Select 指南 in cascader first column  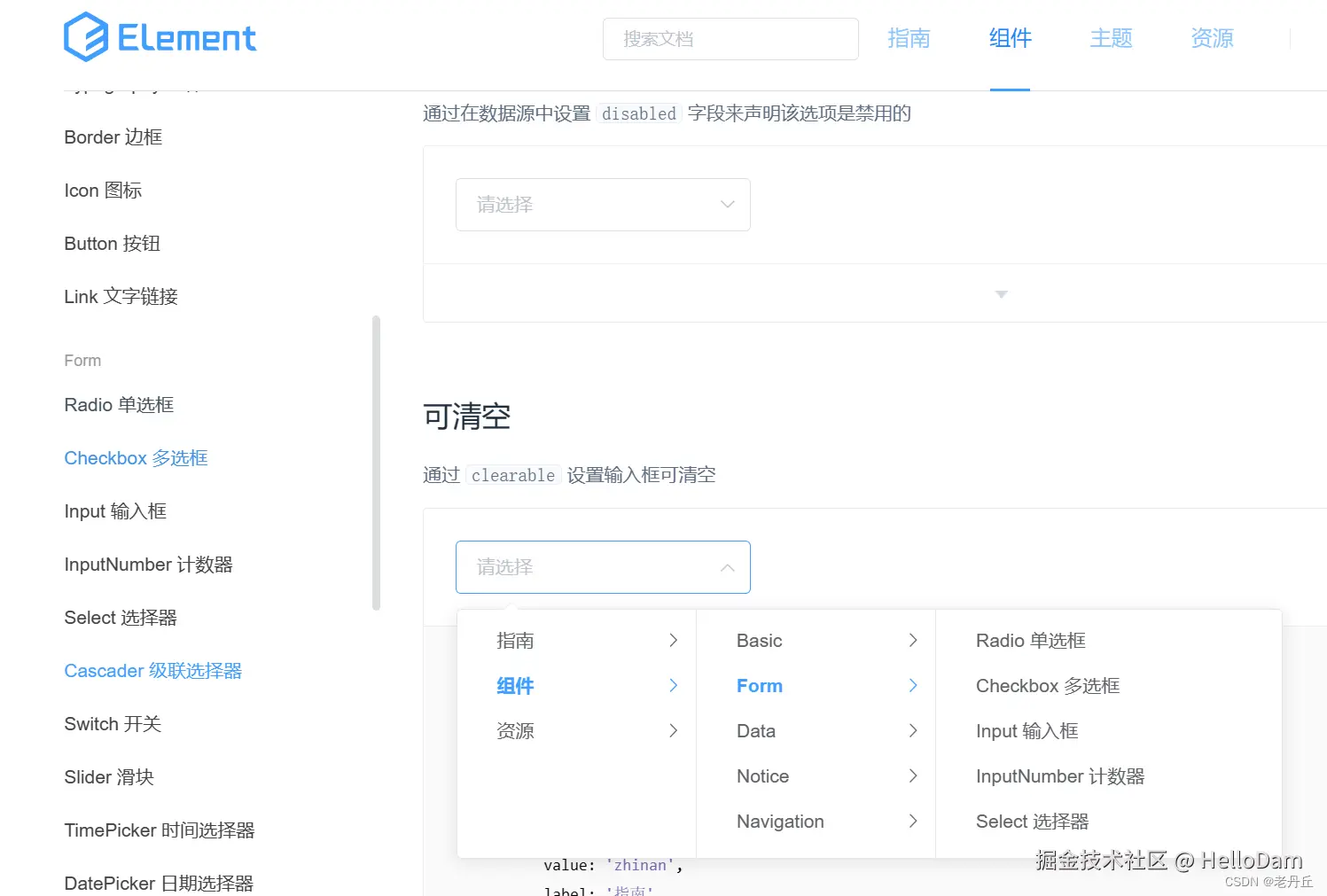click(515, 641)
